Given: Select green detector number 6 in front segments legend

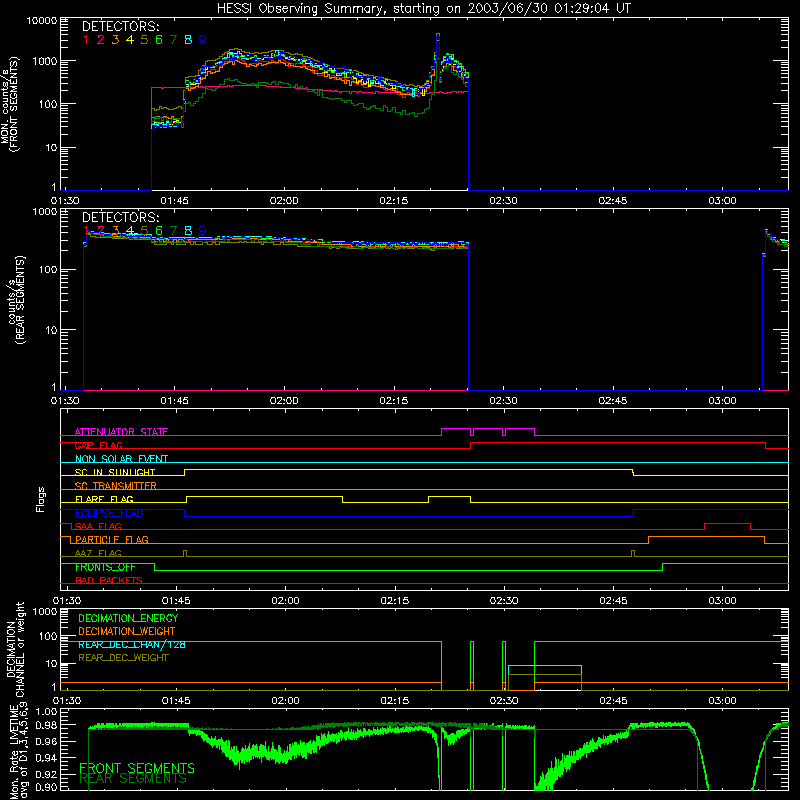Looking at the screenshot, I should pyautogui.click(x=159, y=40).
